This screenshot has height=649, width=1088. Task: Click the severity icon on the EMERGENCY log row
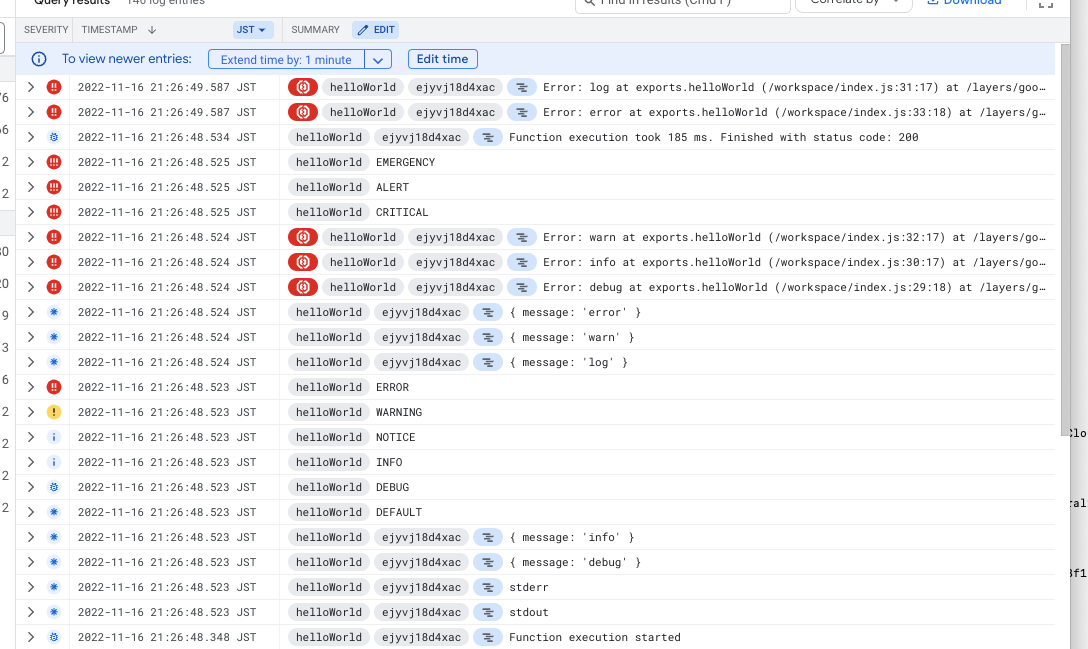[54, 162]
